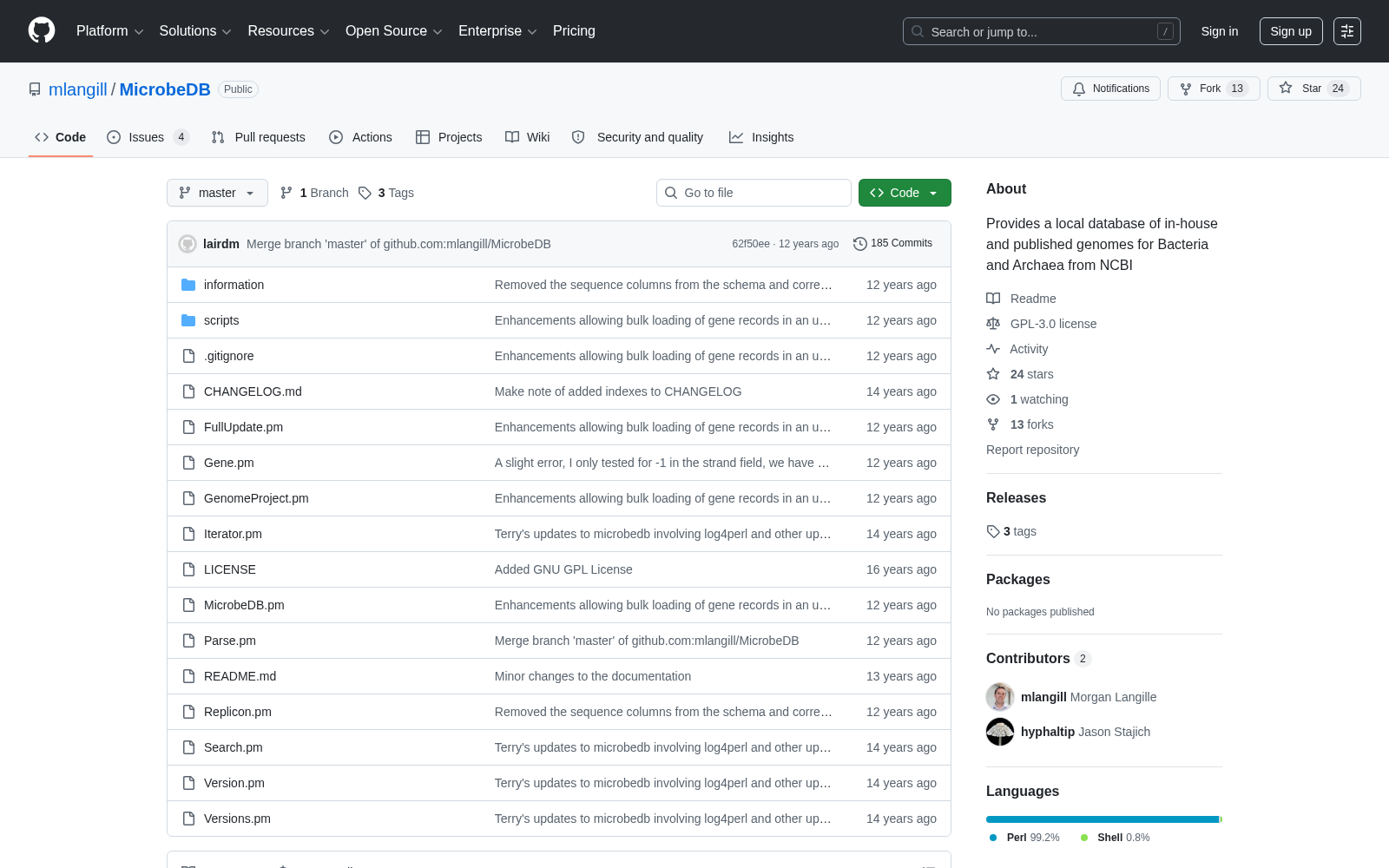The image size is (1389, 868).
Task: Click the Perl language color dot
Action: 993,838
